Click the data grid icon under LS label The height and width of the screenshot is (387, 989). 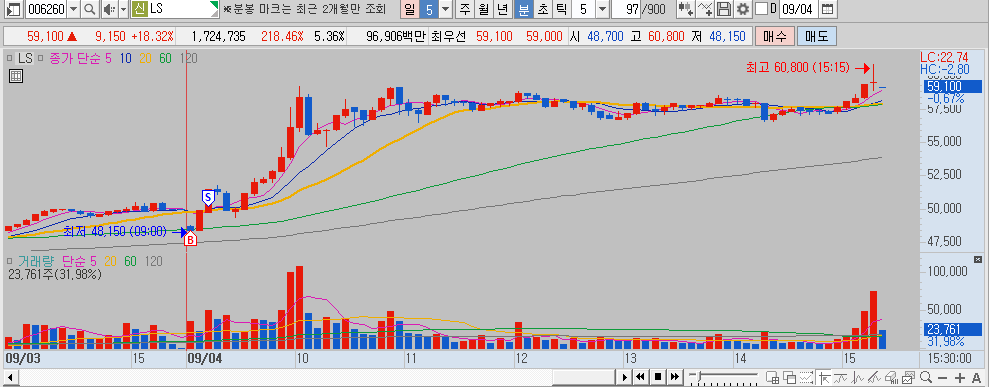coord(16,76)
